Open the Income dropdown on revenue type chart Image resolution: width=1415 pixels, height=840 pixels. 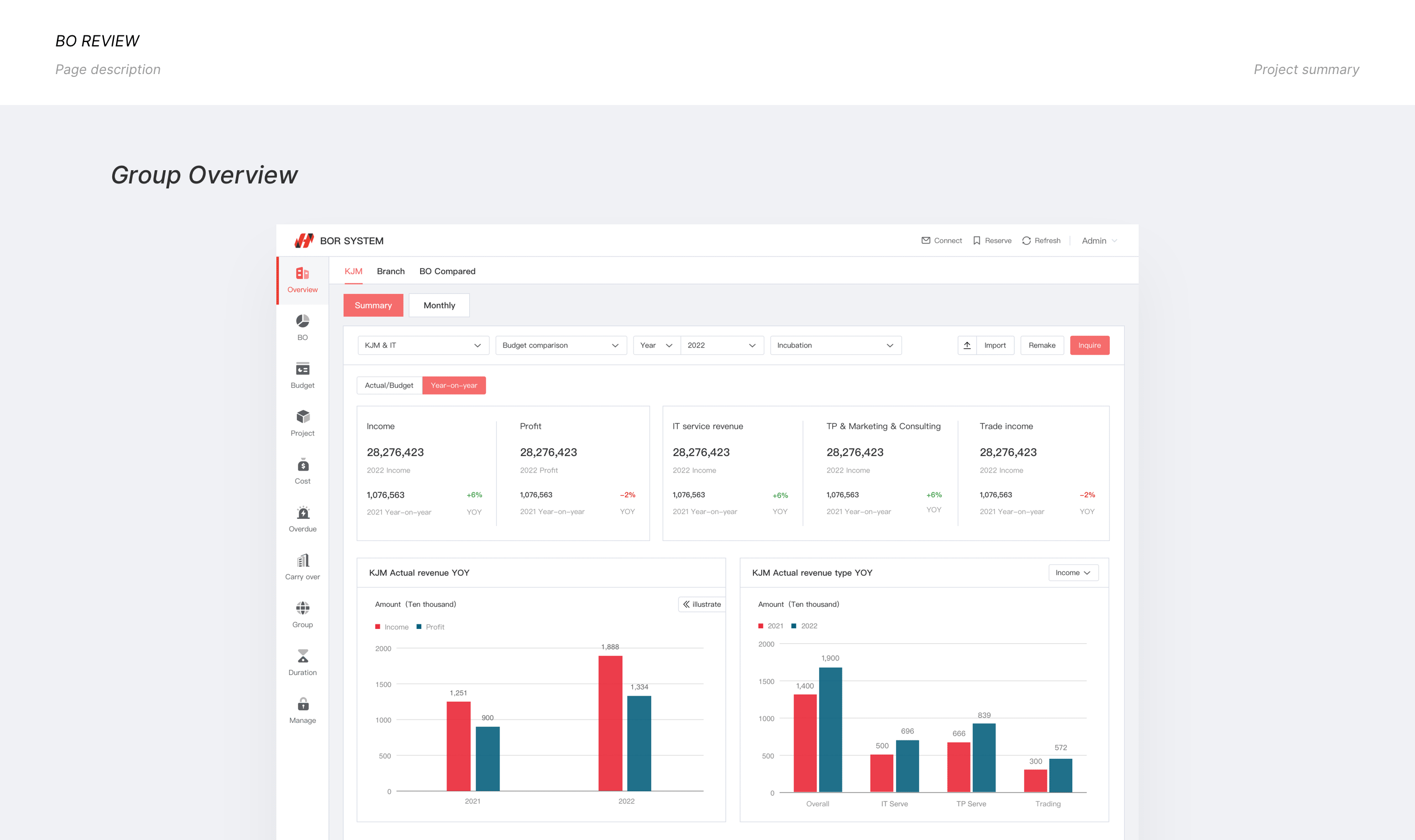click(x=1073, y=573)
